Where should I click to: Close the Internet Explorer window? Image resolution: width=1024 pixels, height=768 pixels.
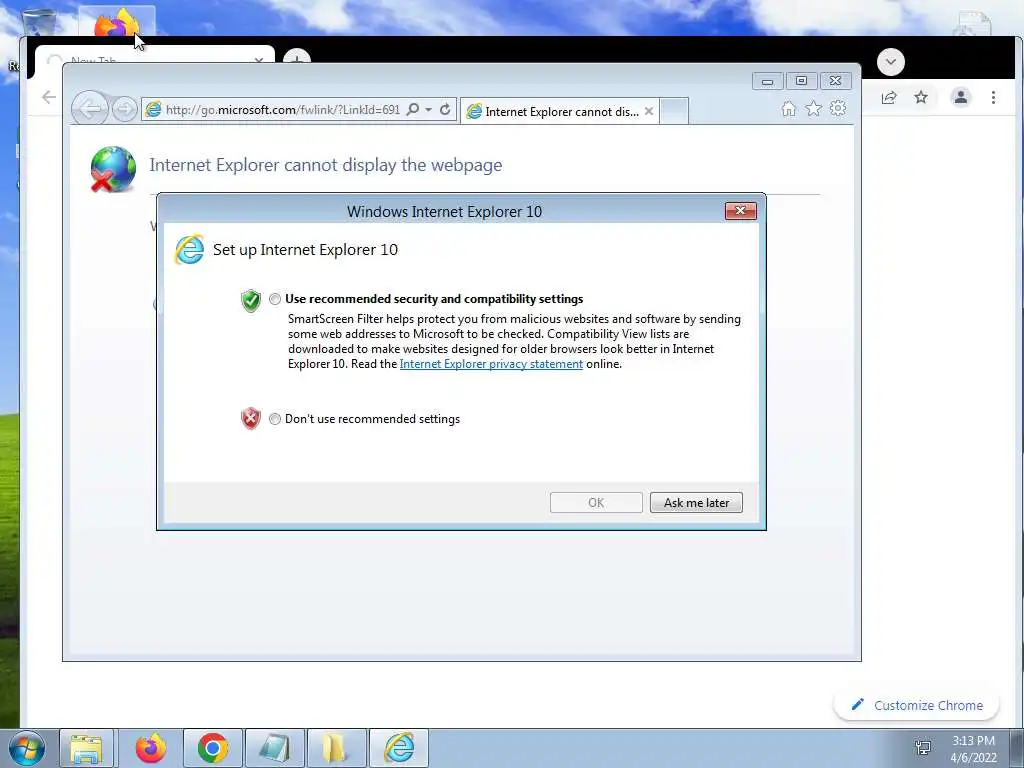coord(835,81)
